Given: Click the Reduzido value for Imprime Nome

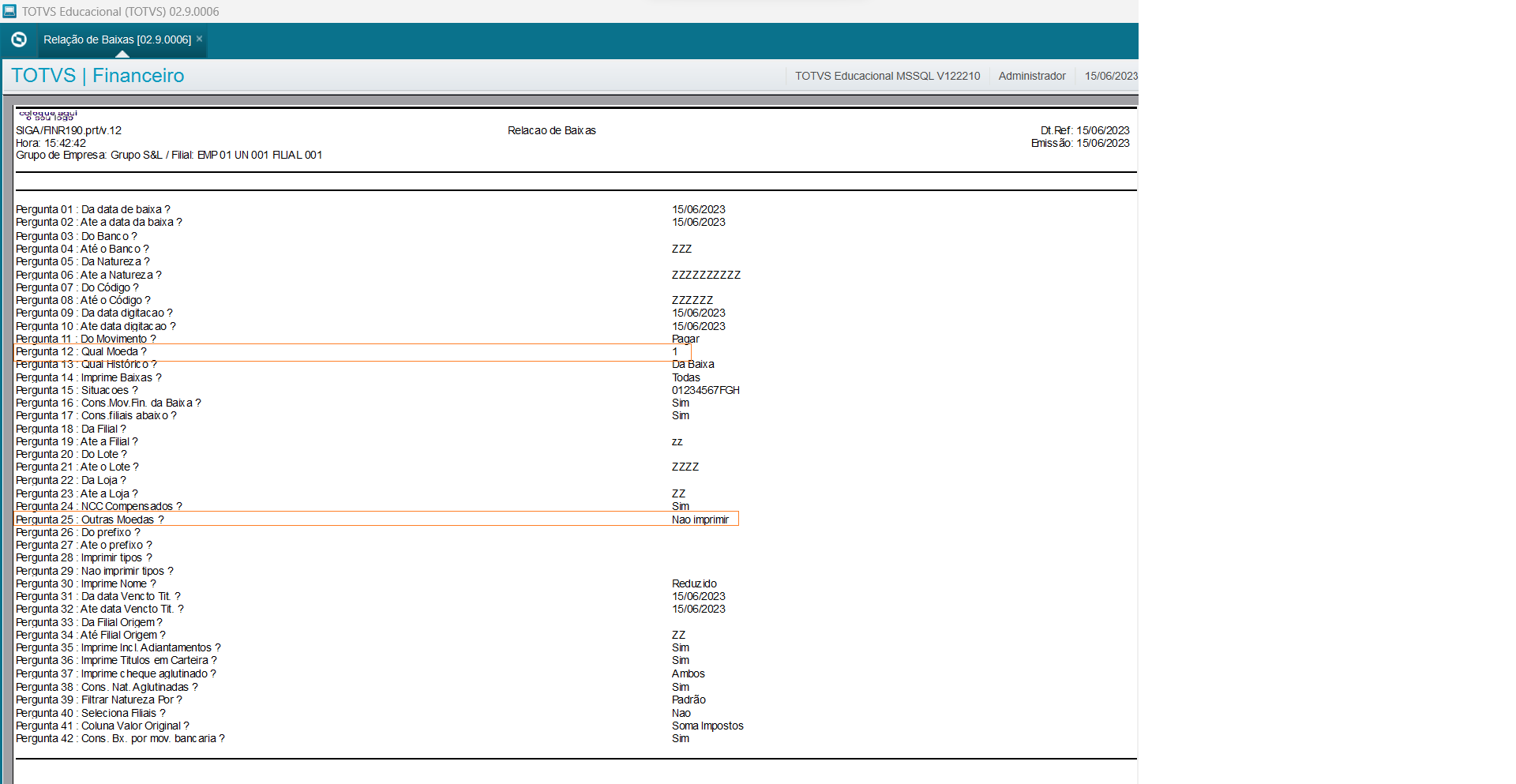Looking at the screenshot, I should (695, 583).
